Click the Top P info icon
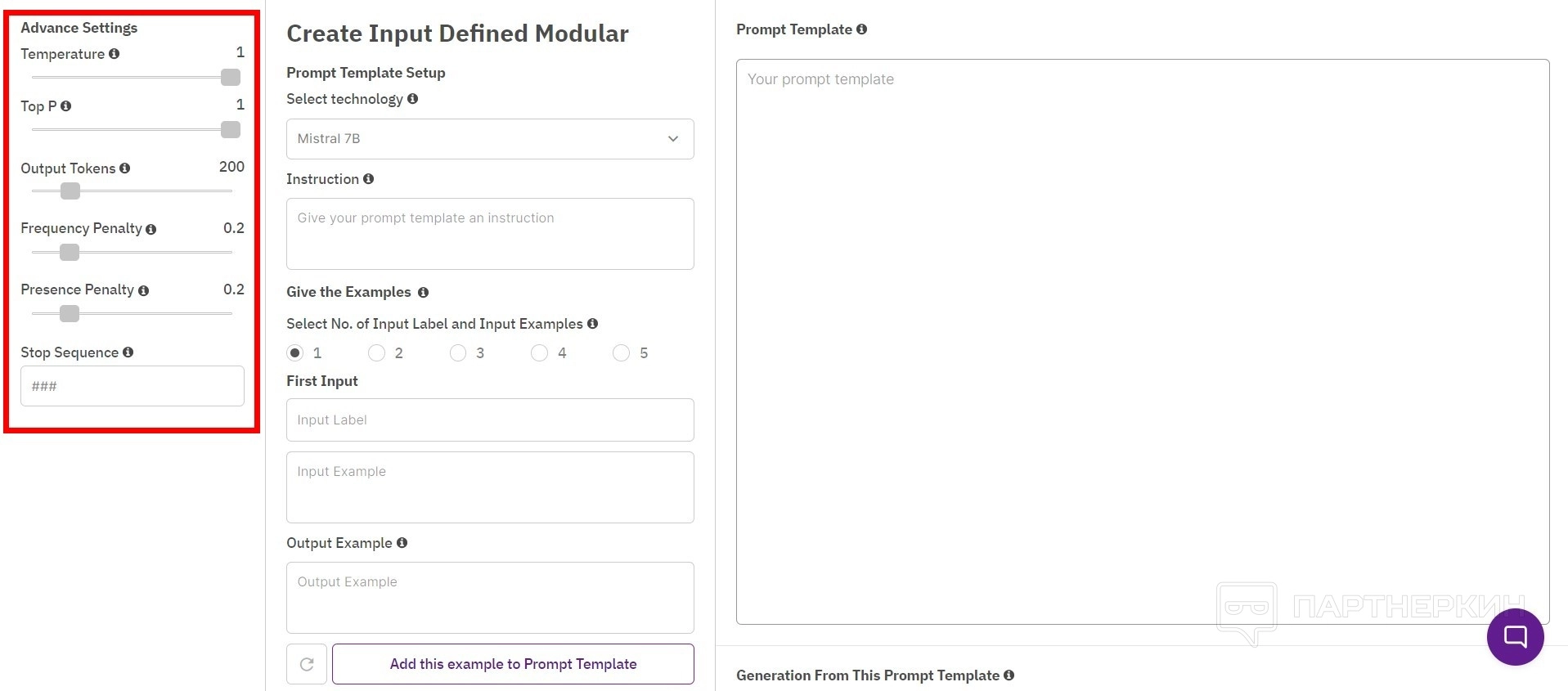The image size is (1568, 691). 66,106
